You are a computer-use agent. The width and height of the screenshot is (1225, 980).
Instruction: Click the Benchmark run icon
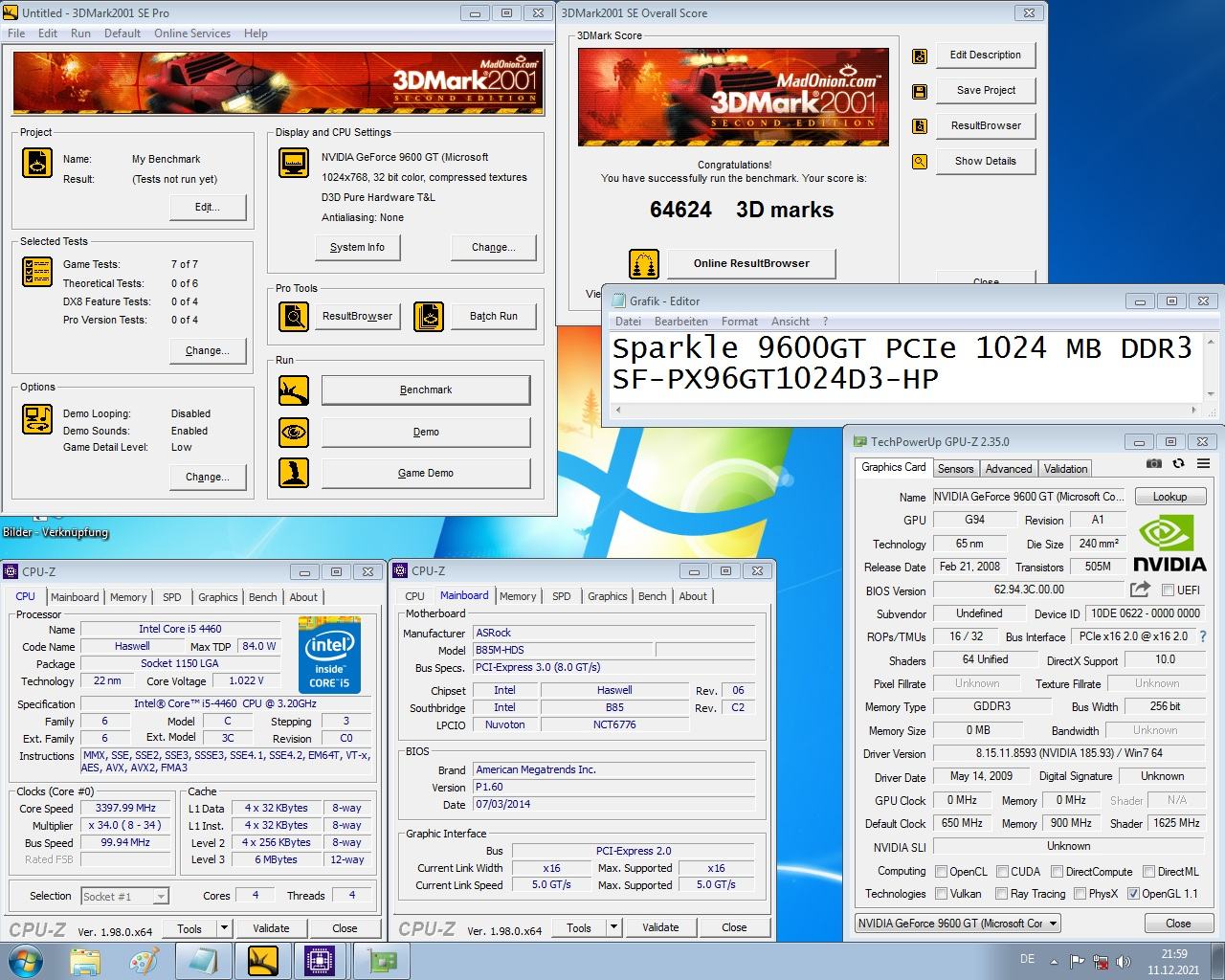(294, 390)
